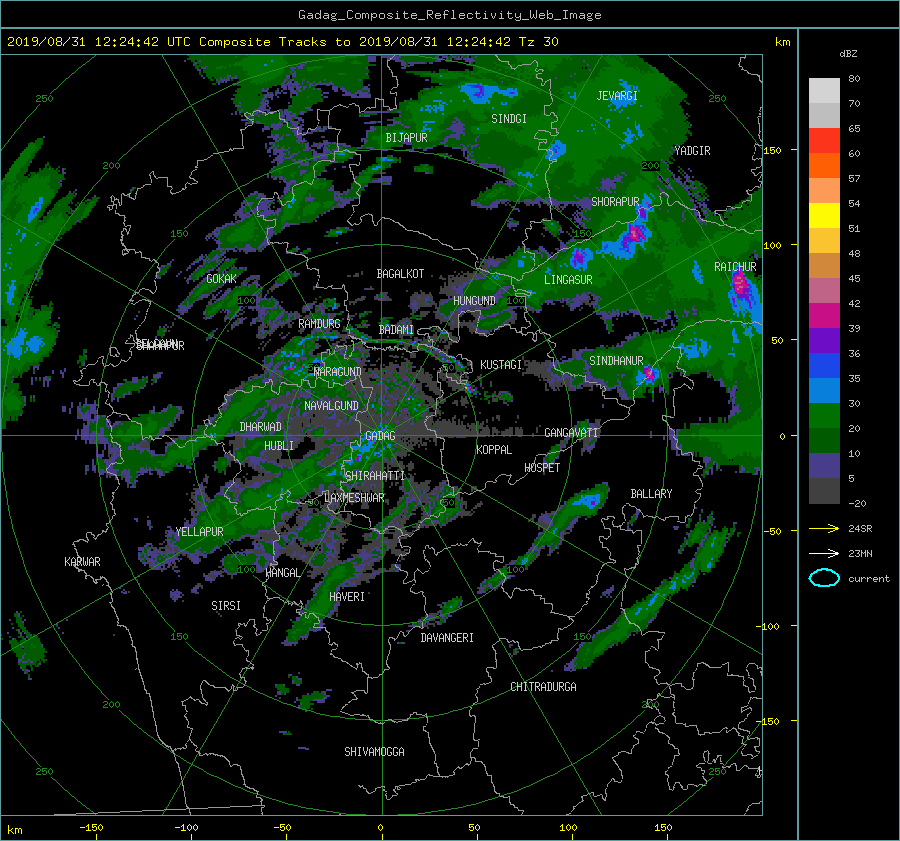Click the LINGASUR town label
The width and height of the screenshot is (900, 841).
pyautogui.click(x=568, y=280)
